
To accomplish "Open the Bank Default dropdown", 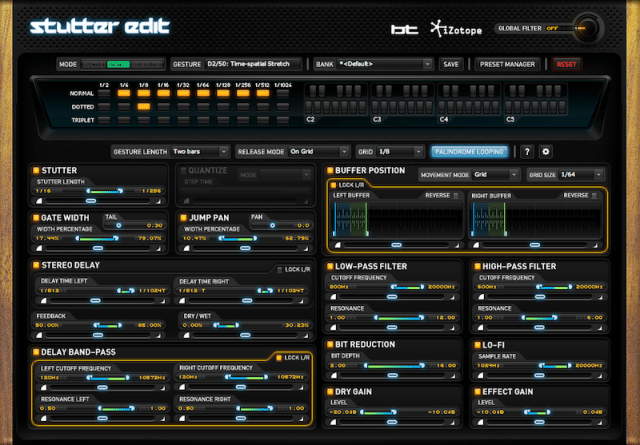I will pyautogui.click(x=384, y=64).
